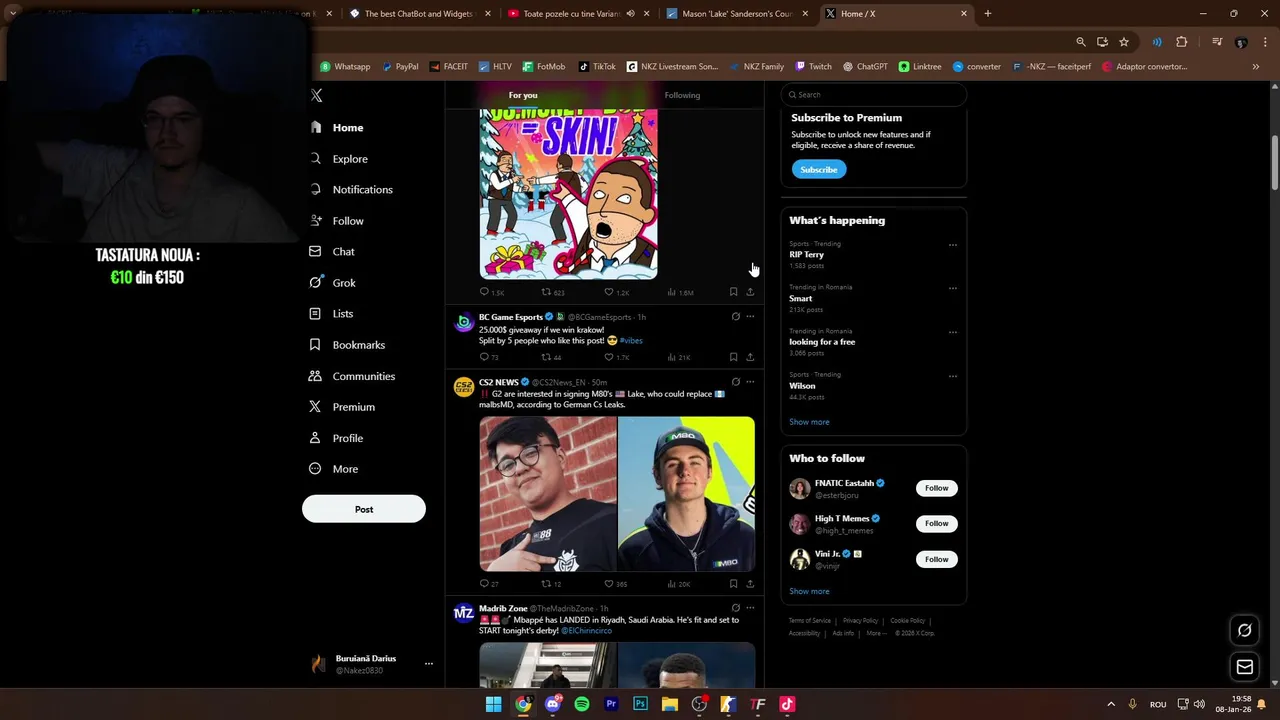Mute the YouTube tab audio icon
Image resolution: width=1280 pixels, height=720 pixels.
630,13
